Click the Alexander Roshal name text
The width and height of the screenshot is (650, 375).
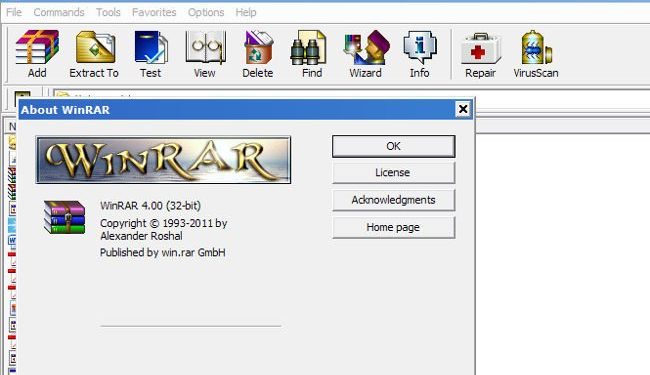141,236
